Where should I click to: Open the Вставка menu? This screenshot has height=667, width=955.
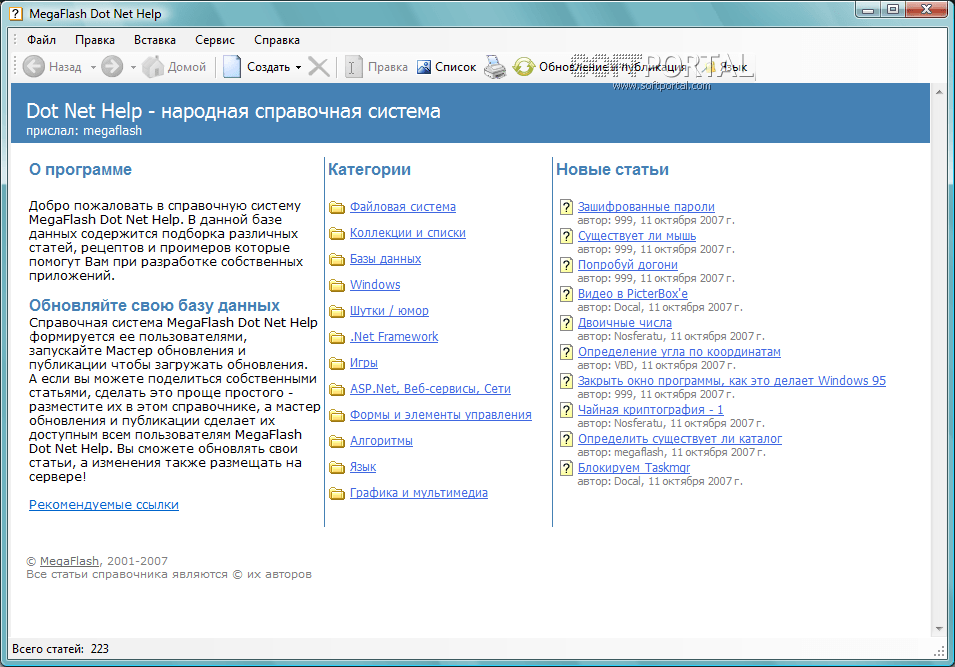tap(155, 40)
